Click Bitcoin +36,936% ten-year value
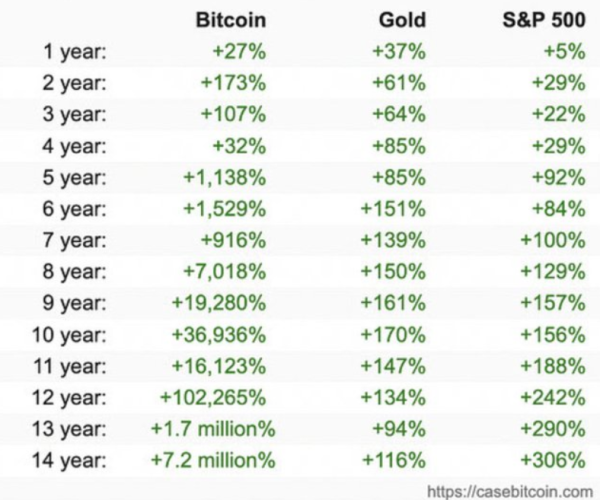 219,335
